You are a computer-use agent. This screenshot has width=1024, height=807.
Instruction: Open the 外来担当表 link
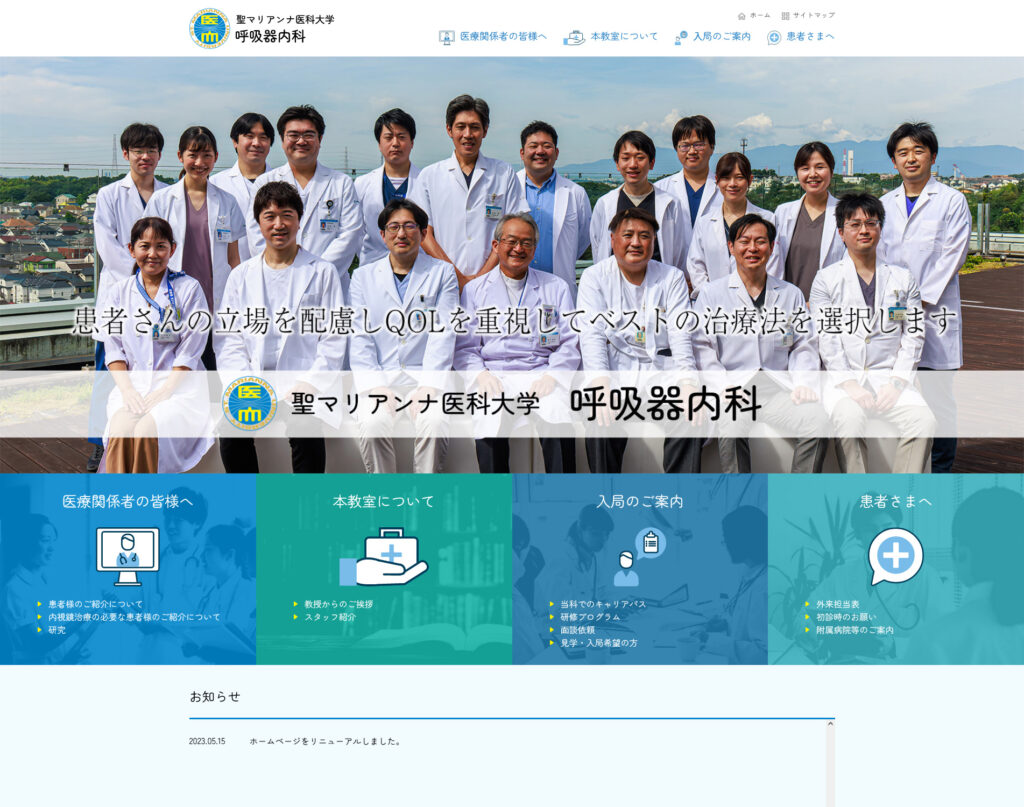[x=837, y=604]
